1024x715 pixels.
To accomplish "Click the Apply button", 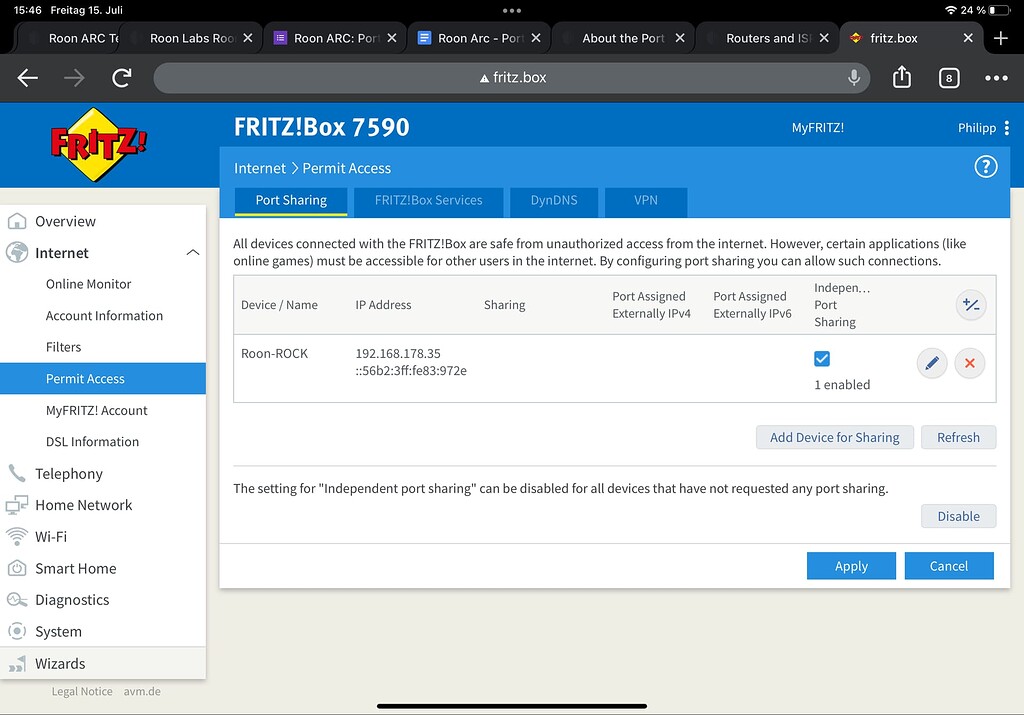I will pos(851,566).
